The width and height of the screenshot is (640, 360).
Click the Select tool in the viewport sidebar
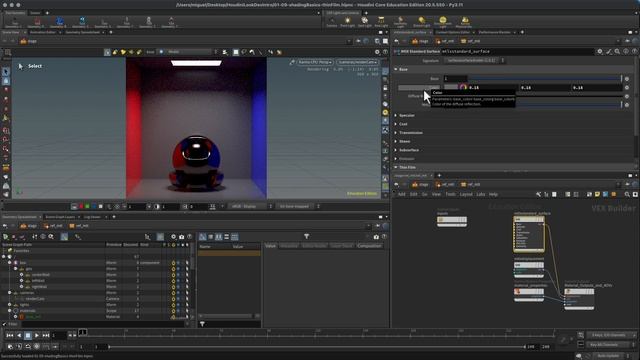tap(6, 72)
